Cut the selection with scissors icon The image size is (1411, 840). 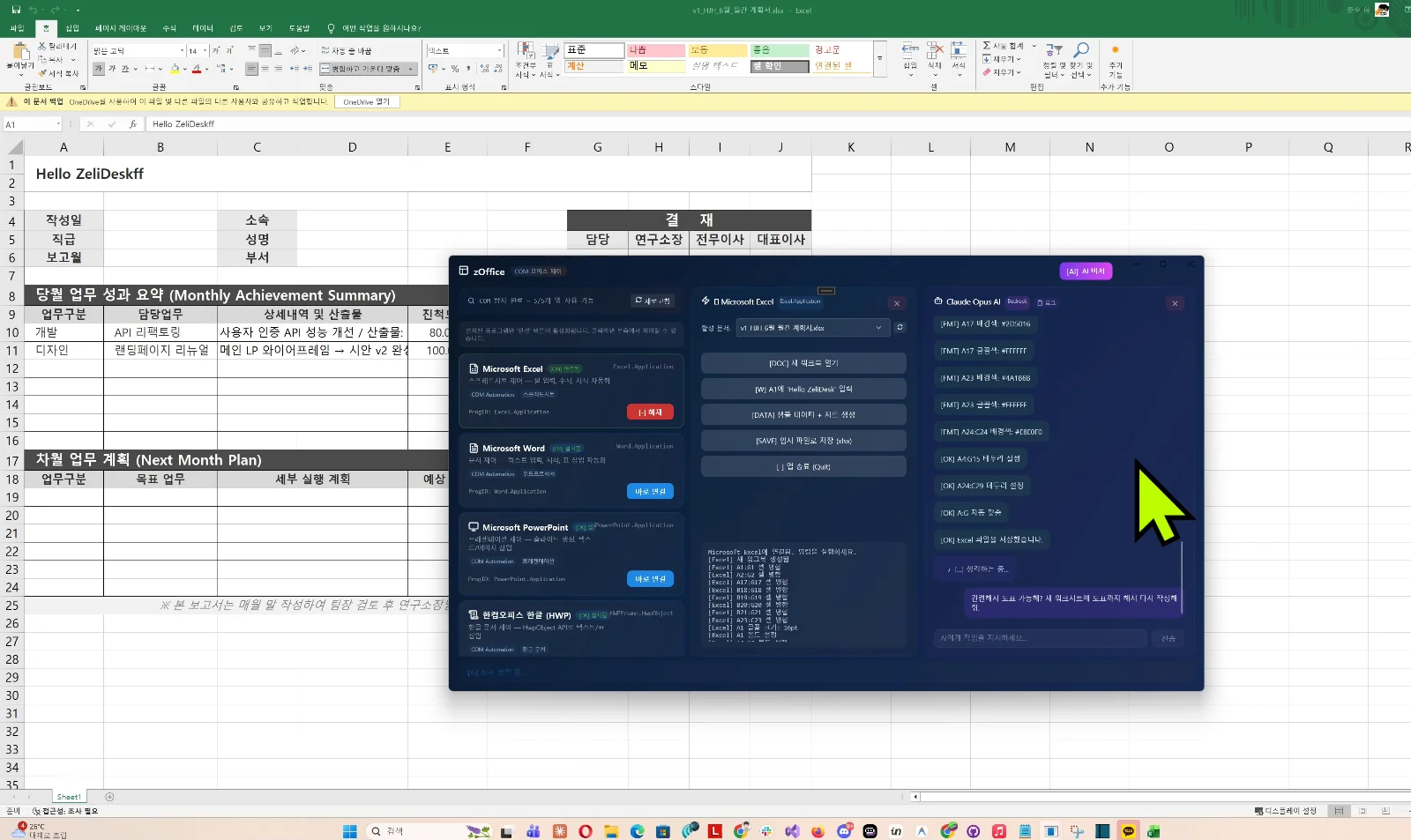coord(41,46)
